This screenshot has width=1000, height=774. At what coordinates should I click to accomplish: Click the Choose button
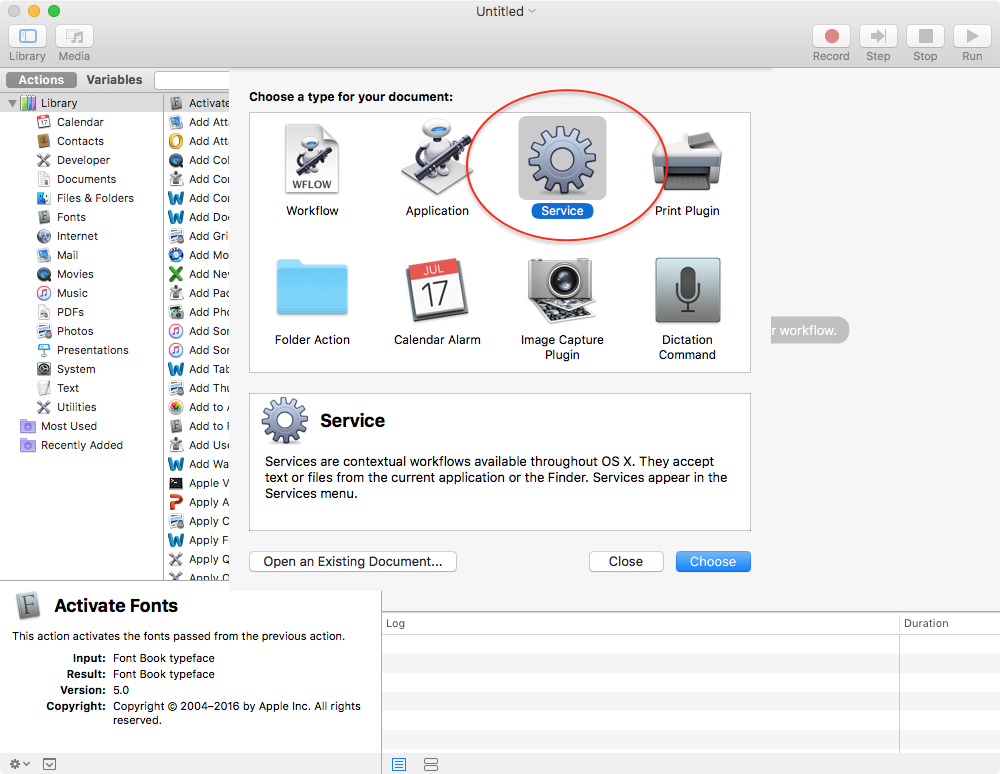[713, 562]
